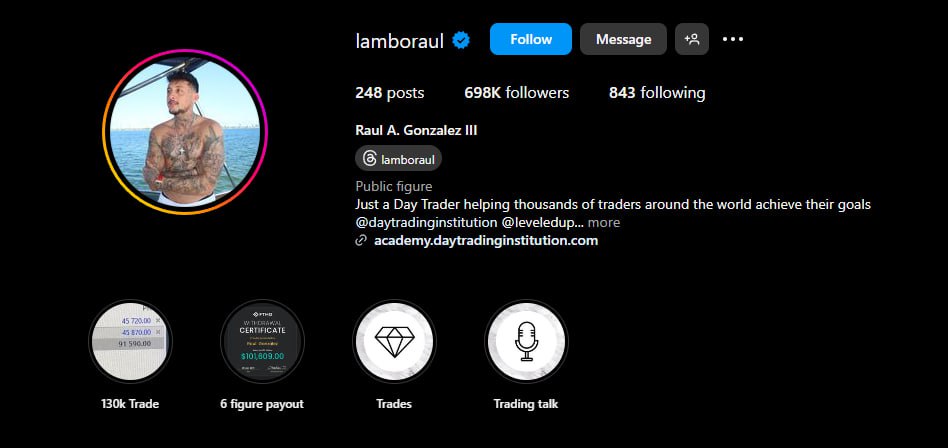Follow the lamboraul account

[x=531, y=39]
